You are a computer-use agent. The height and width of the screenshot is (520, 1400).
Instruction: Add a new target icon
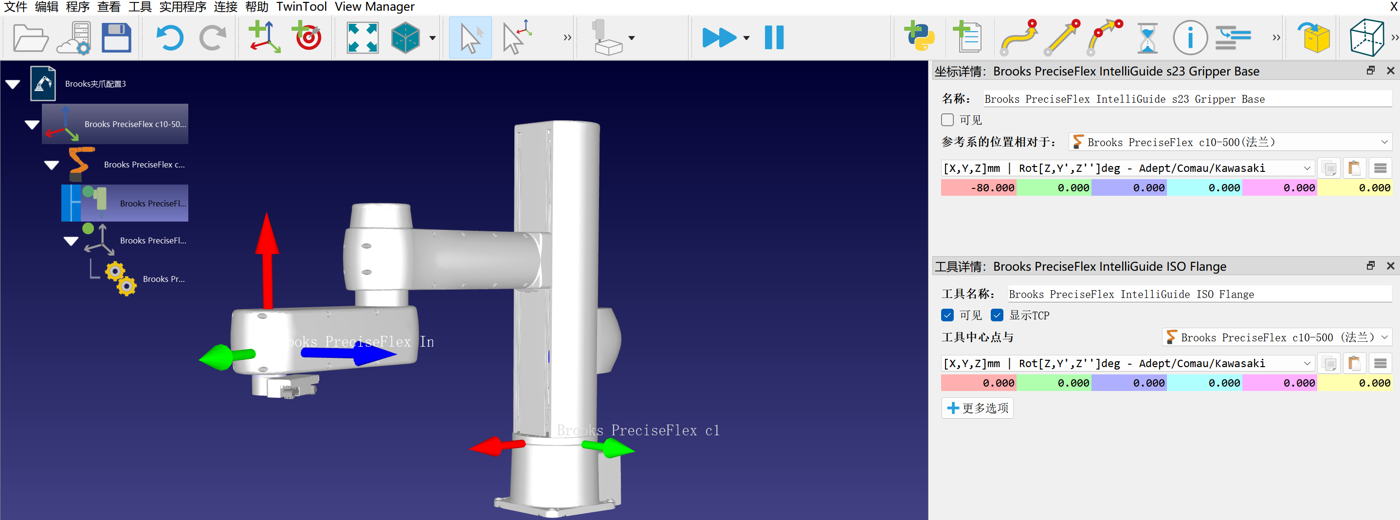coord(308,38)
